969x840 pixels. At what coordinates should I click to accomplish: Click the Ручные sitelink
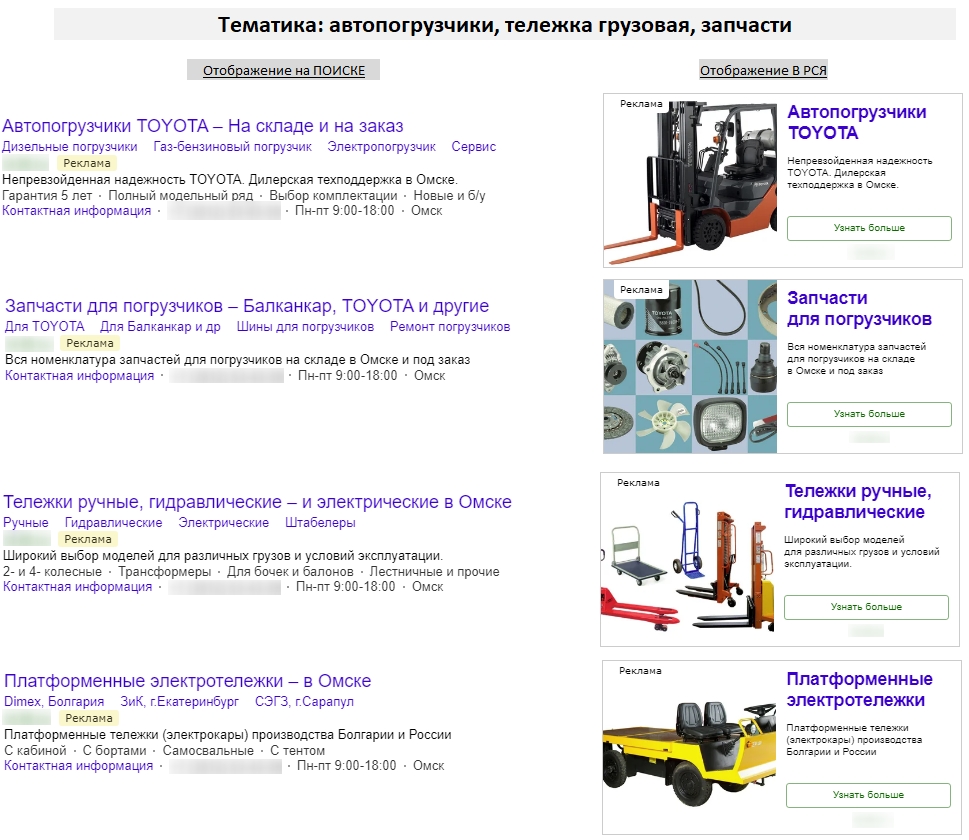tap(26, 523)
